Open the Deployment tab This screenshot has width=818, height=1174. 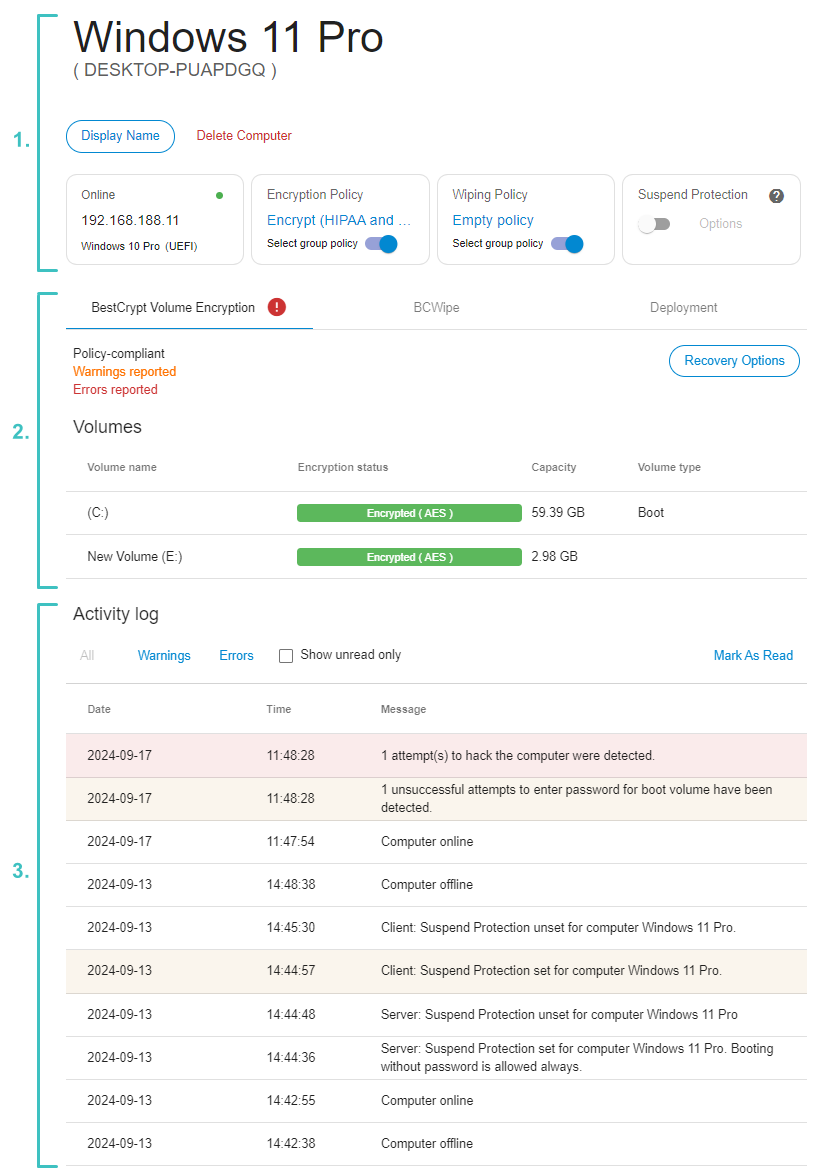(683, 308)
